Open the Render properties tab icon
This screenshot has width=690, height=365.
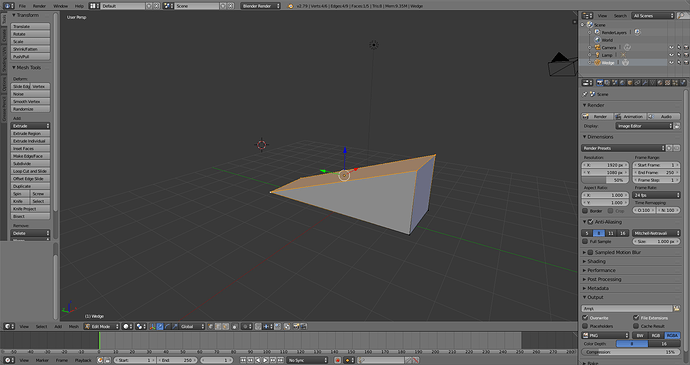click(x=600, y=82)
